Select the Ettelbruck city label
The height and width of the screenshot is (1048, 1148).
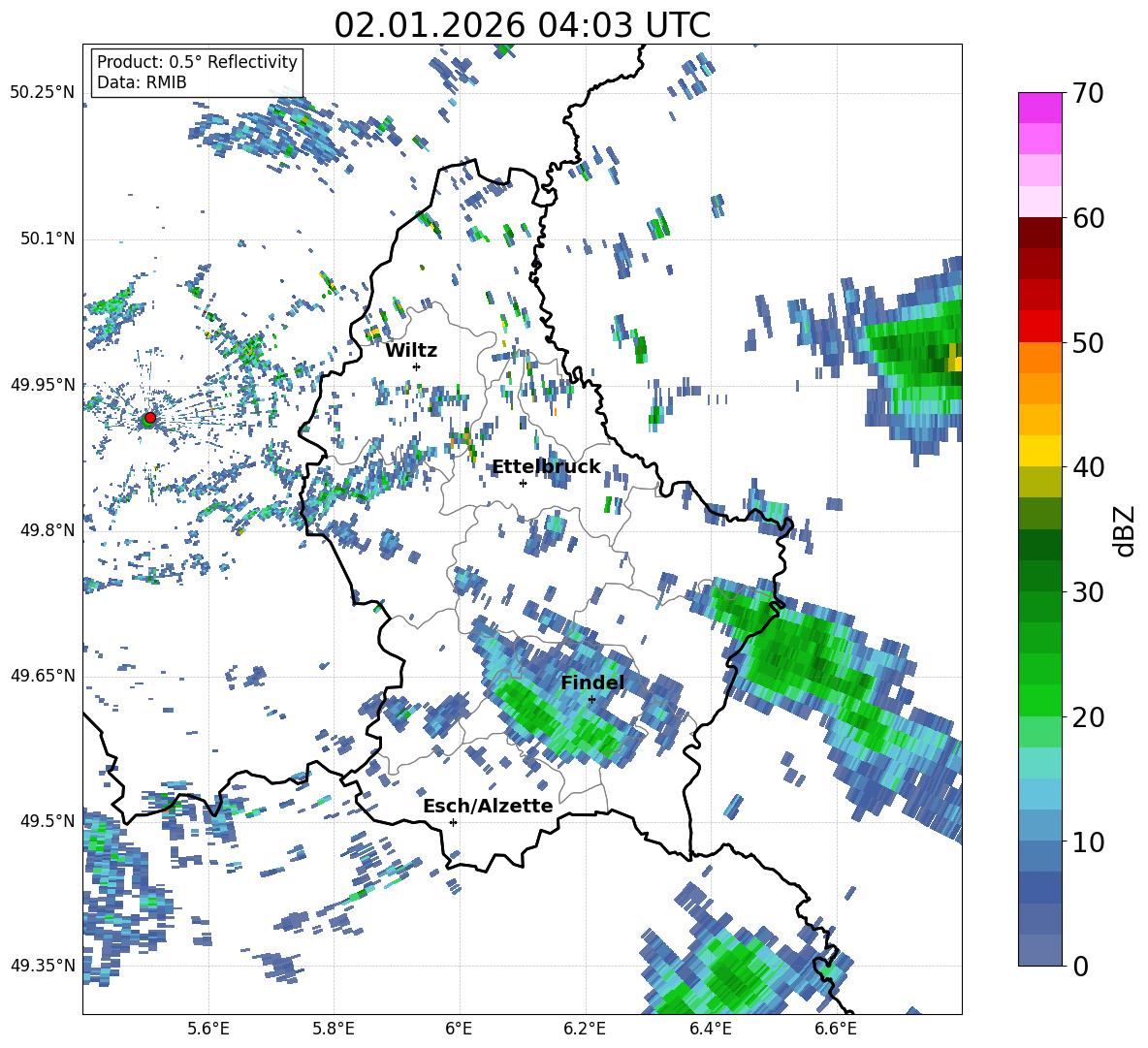click(x=546, y=467)
